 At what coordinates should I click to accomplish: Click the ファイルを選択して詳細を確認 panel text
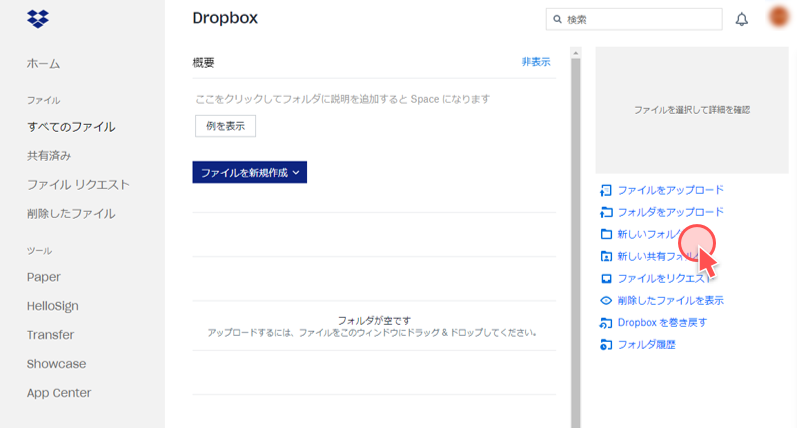[x=692, y=110]
